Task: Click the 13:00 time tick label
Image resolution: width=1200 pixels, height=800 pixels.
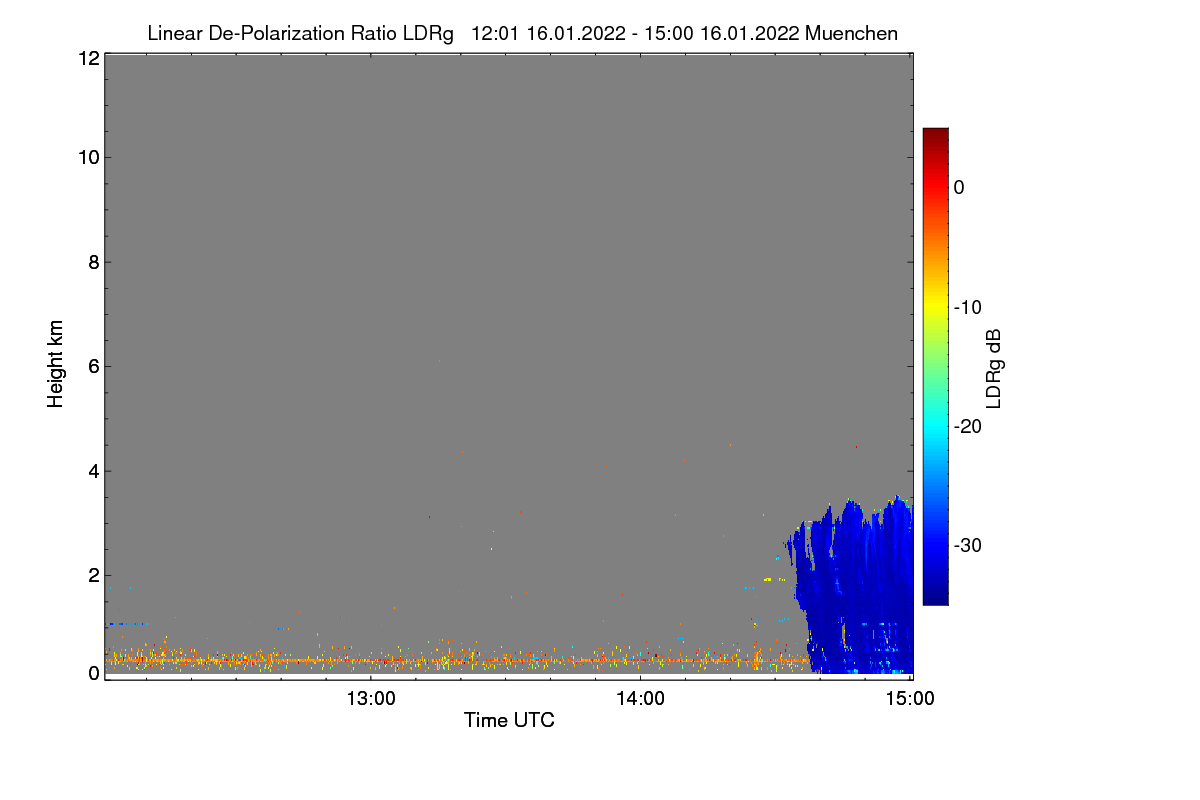Action: pyautogui.click(x=371, y=699)
